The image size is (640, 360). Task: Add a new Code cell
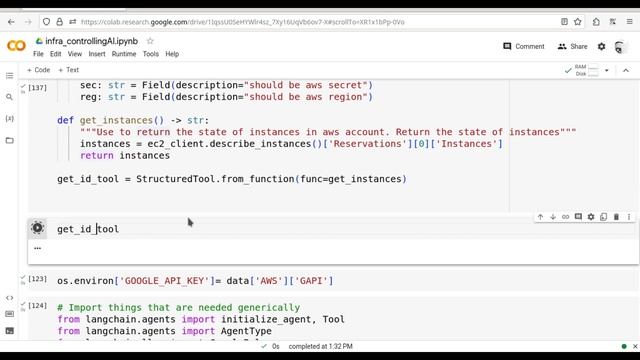(x=38, y=70)
